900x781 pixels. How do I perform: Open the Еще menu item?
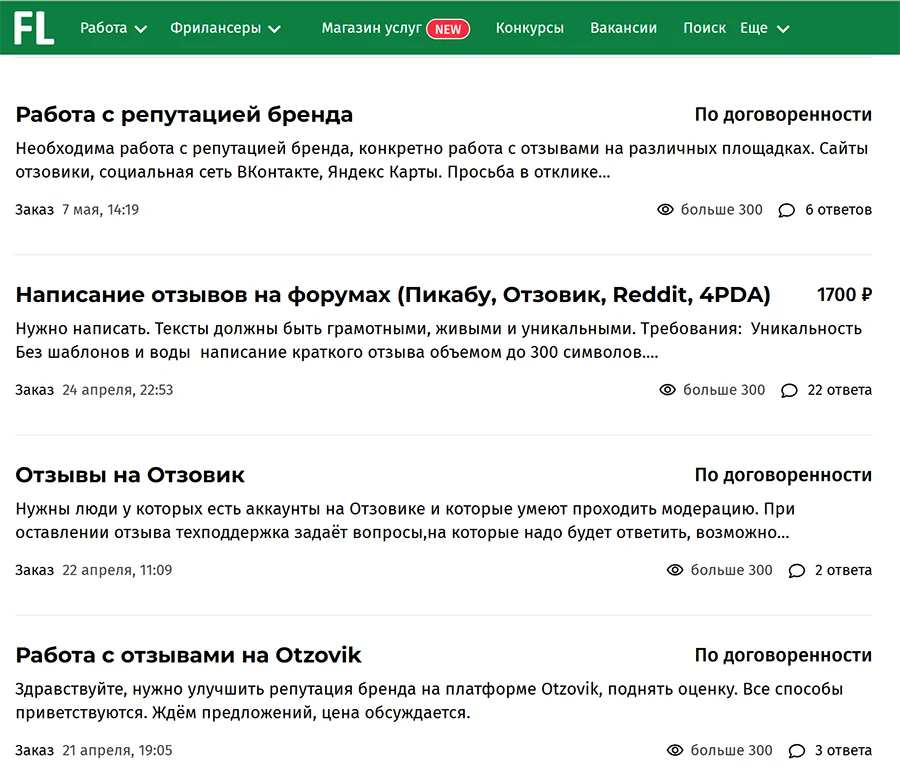tap(754, 28)
